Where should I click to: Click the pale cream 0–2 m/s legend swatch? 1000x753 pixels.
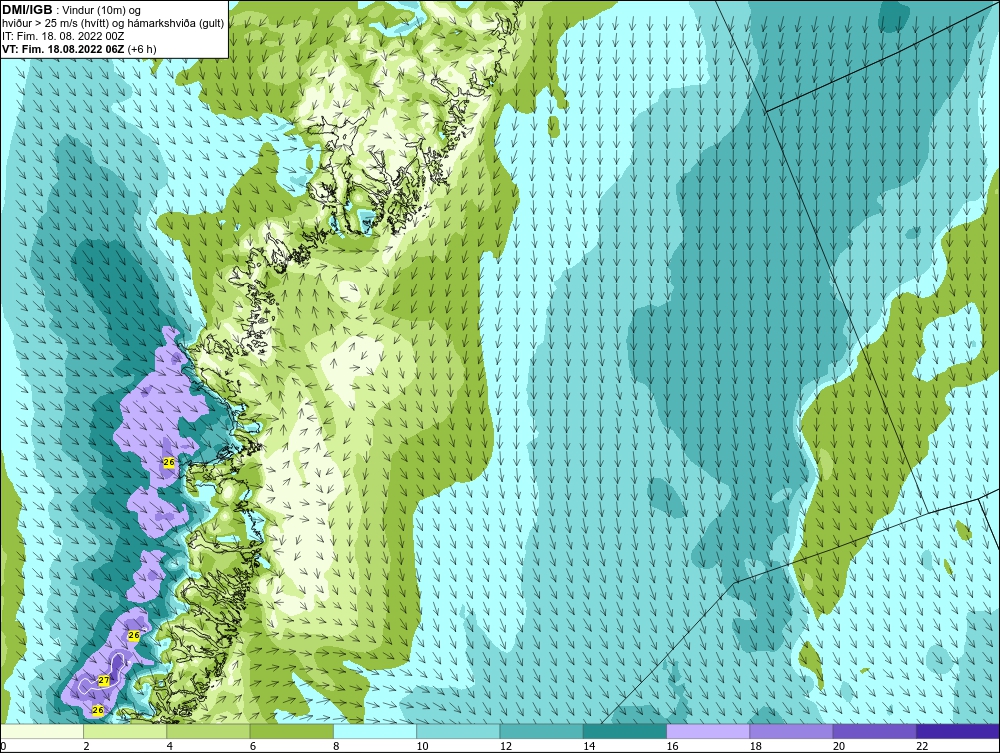point(42,731)
